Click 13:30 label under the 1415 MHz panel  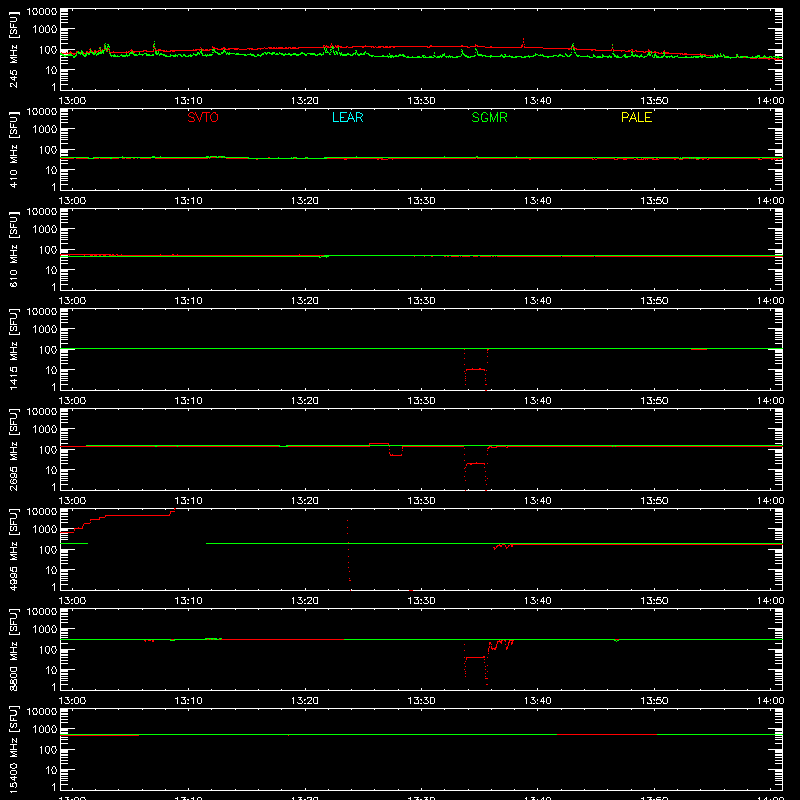pyautogui.click(x=421, y=401)
